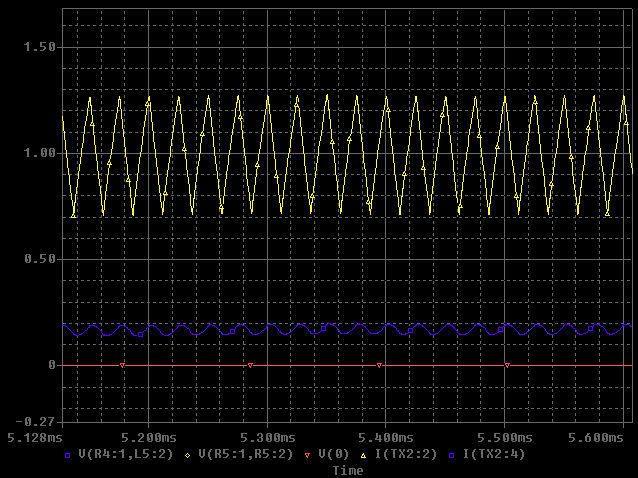The height and width of the screenshot is (478, 638).
Task: Click the 1.50 y-axis label
Action: coord(39,47)
